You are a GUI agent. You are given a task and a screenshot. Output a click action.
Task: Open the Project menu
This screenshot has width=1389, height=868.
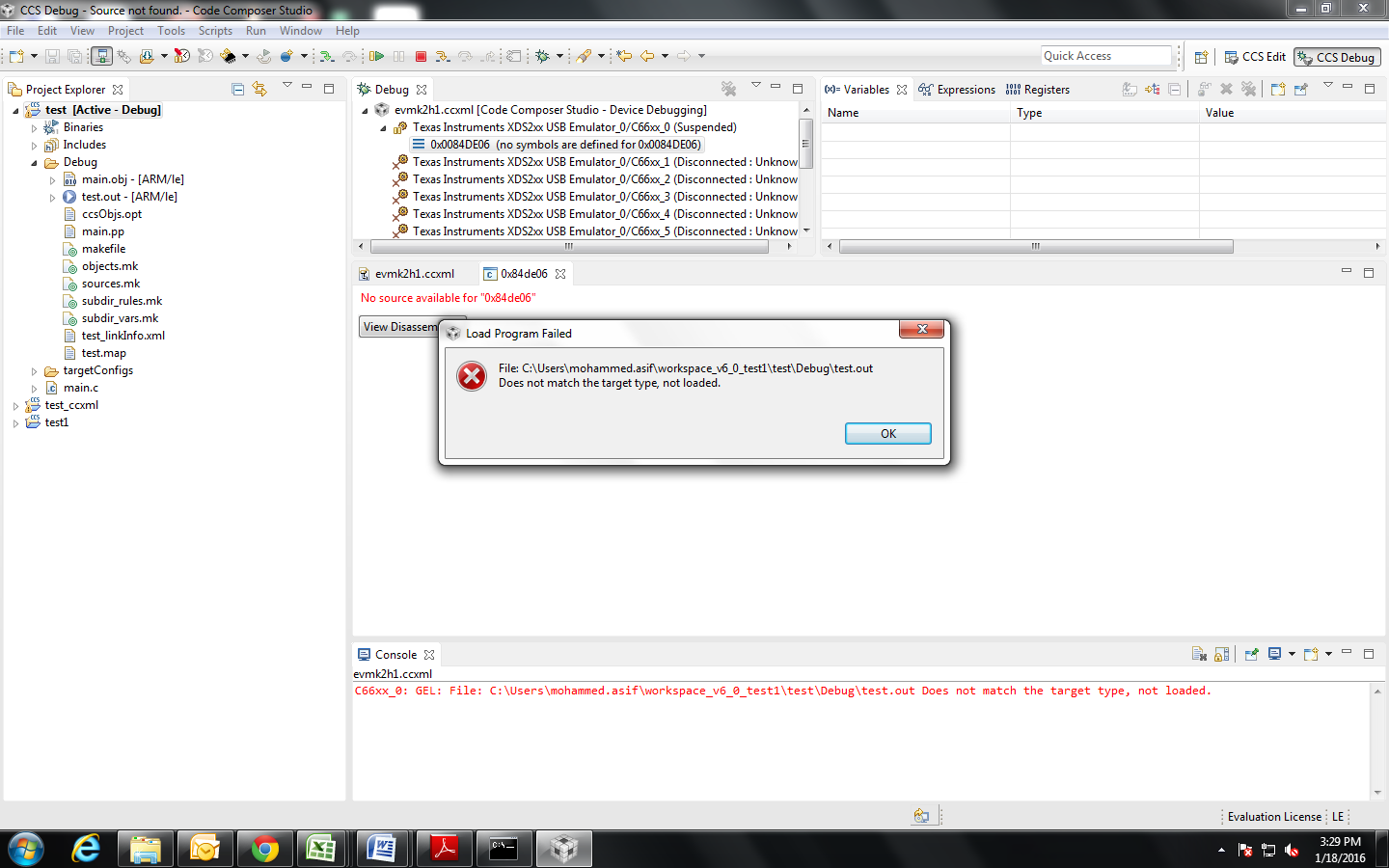(x=125, y=31)
